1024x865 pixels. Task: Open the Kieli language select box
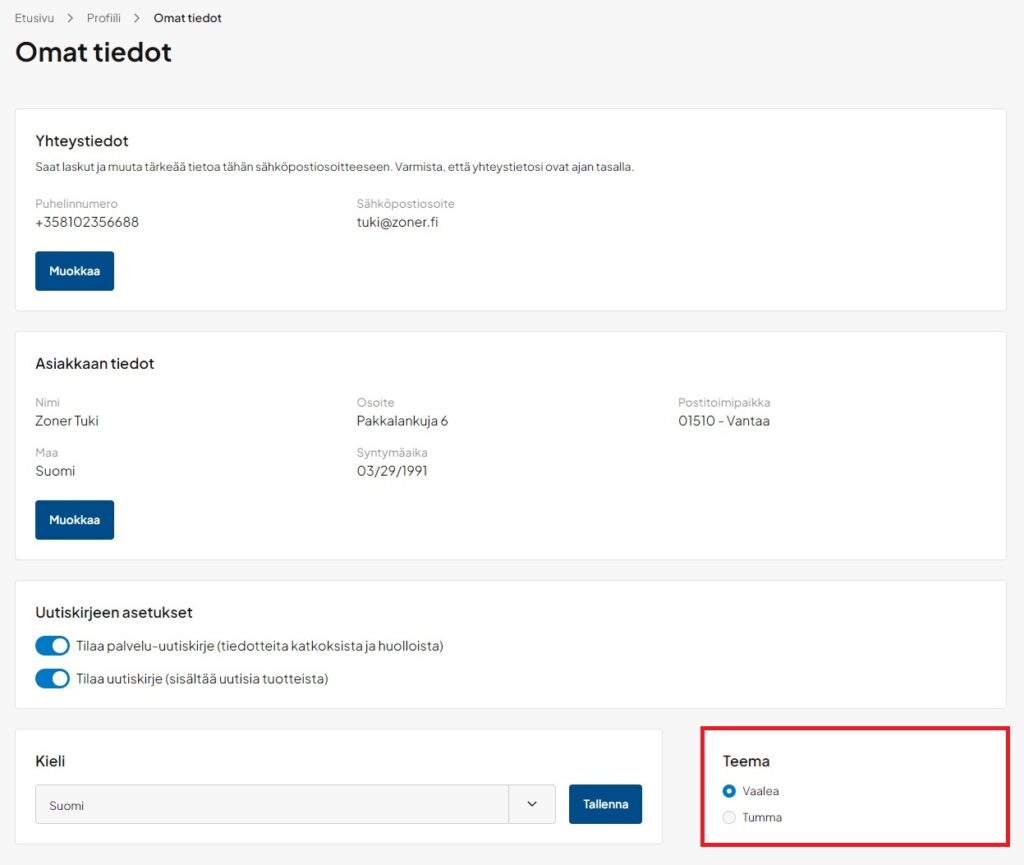pos(272,804)
